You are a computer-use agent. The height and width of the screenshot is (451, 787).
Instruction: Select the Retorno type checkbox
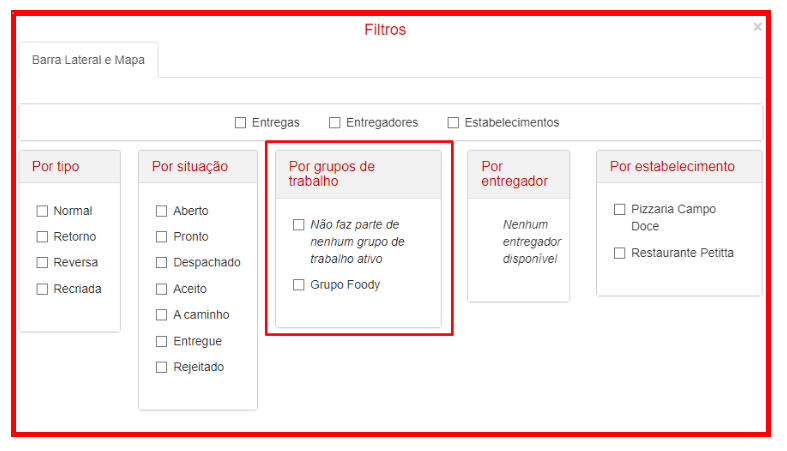(x=42, y=237)
